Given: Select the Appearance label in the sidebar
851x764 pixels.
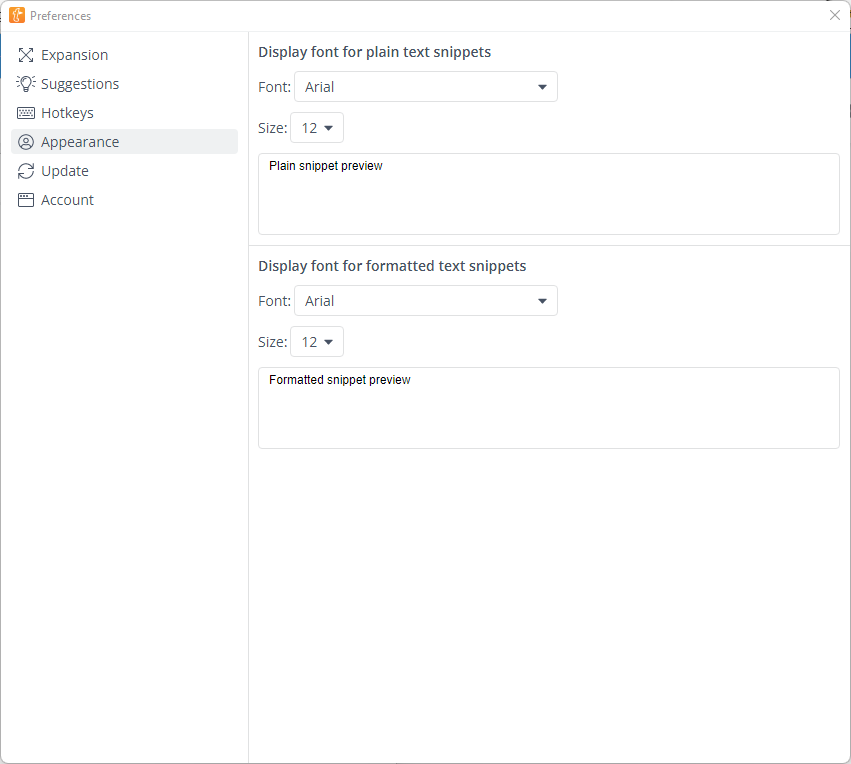Looking at the screenshot, I should (x=80, y=142).
